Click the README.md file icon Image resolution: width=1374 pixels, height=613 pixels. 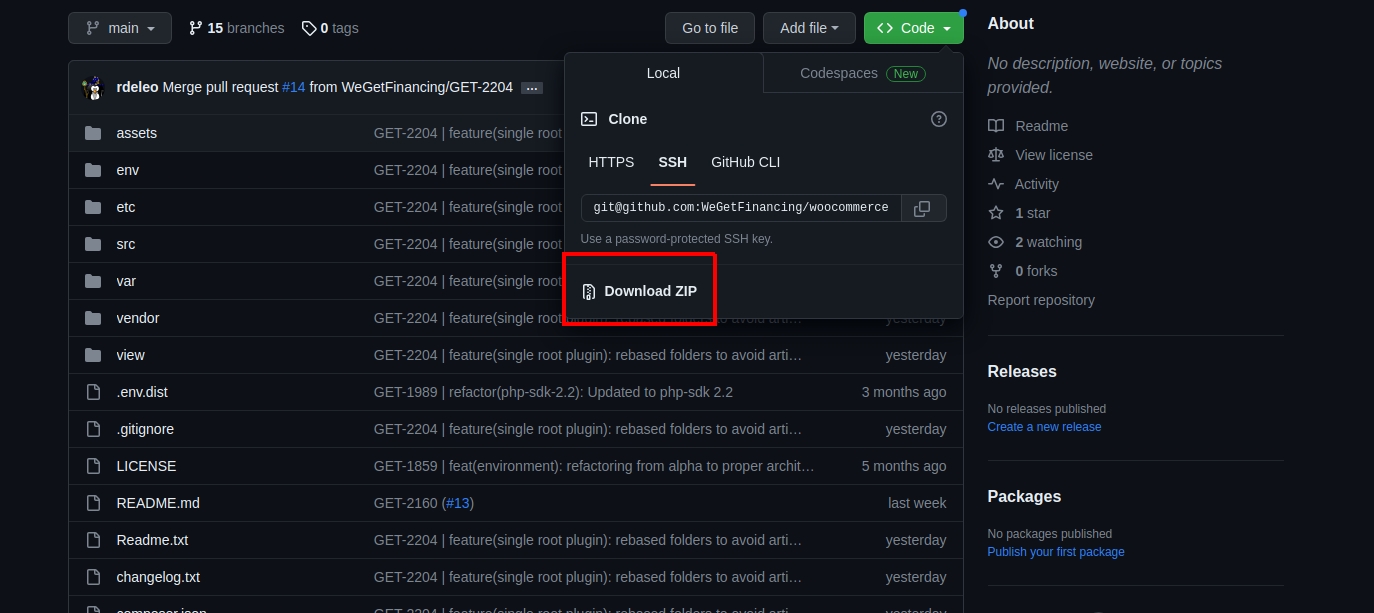[x=93, y=503]
